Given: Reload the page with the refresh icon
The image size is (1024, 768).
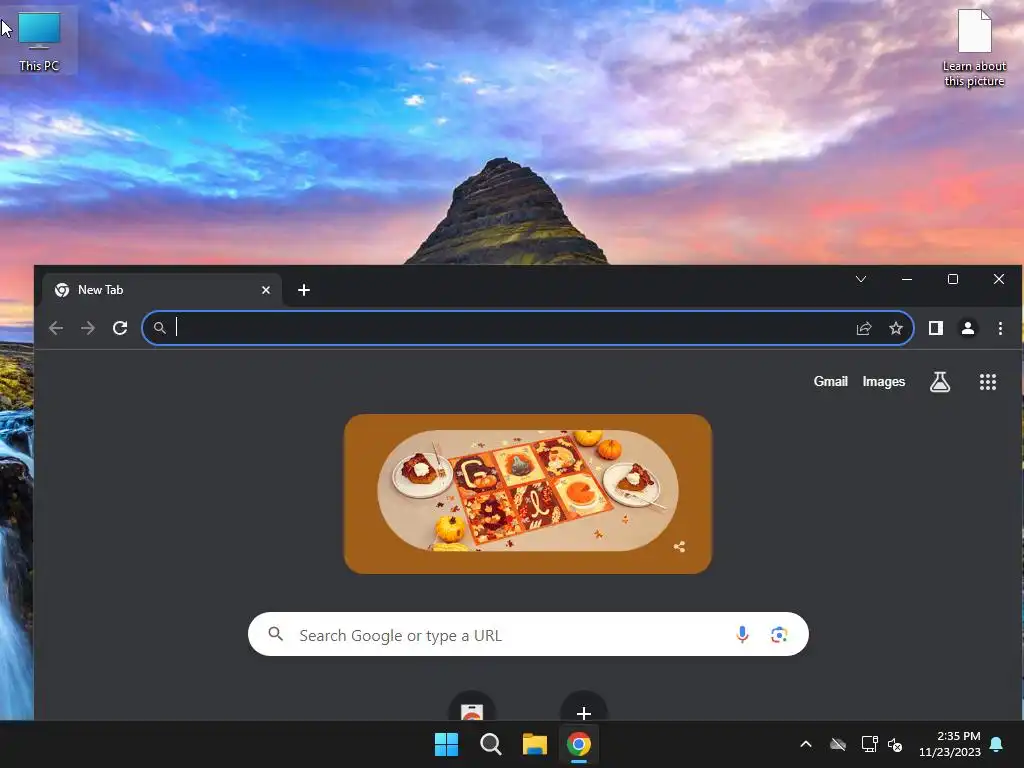Looking at the screenshot, I should tap(120, 328).
